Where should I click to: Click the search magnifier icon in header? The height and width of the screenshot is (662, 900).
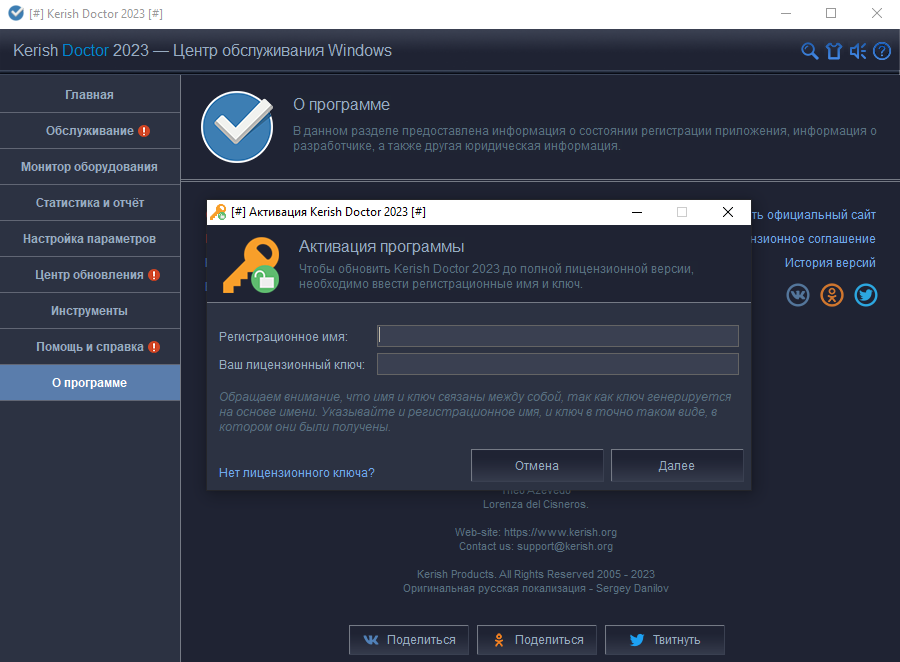(x=810, y=51)
